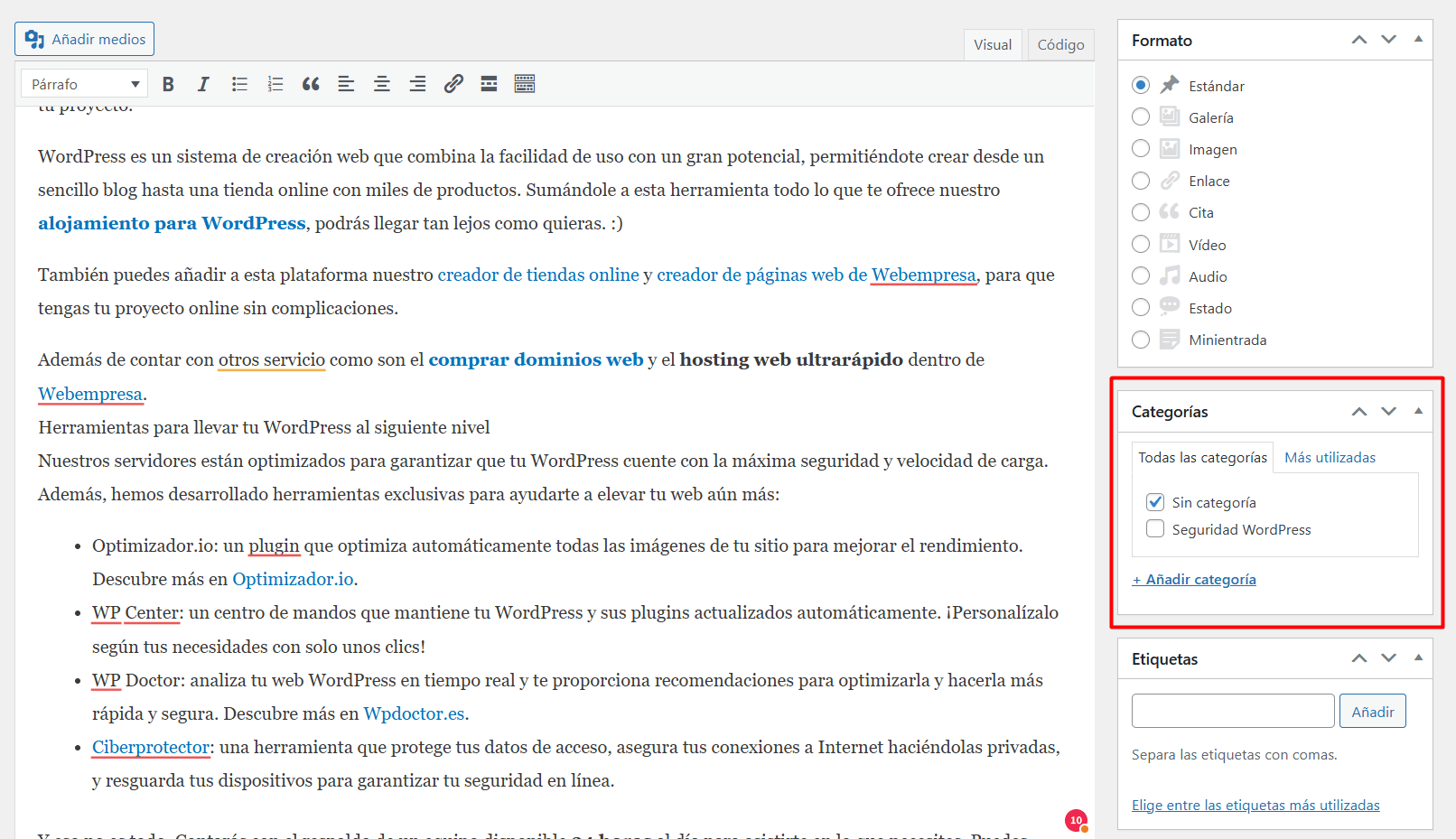The height and width of the screenshot is (839, 1456).
Task: Click the Estado speech bubble icon
Action: pyautogui.click(x=1170, y=306)
